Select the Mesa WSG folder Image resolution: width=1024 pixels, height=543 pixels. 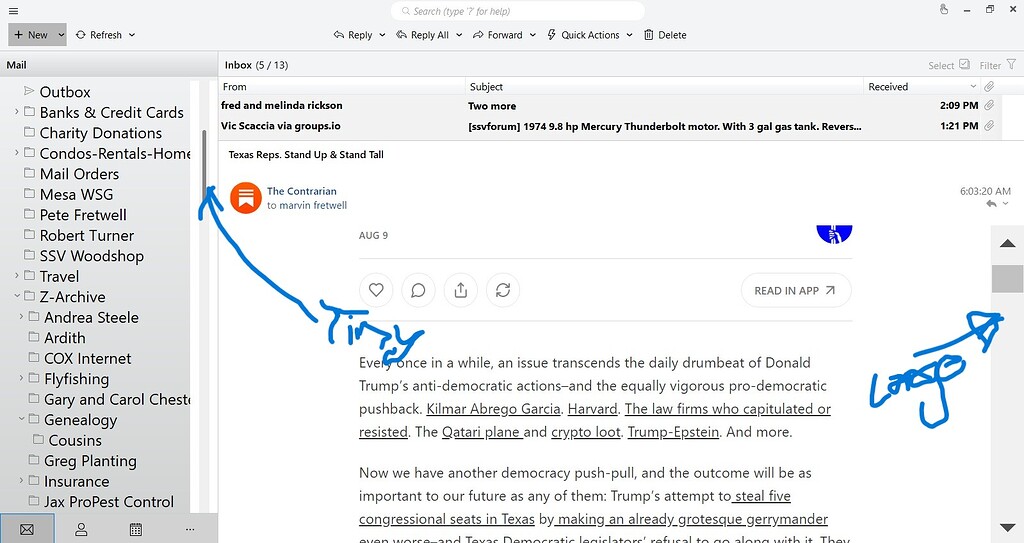(x=76, y=195)
